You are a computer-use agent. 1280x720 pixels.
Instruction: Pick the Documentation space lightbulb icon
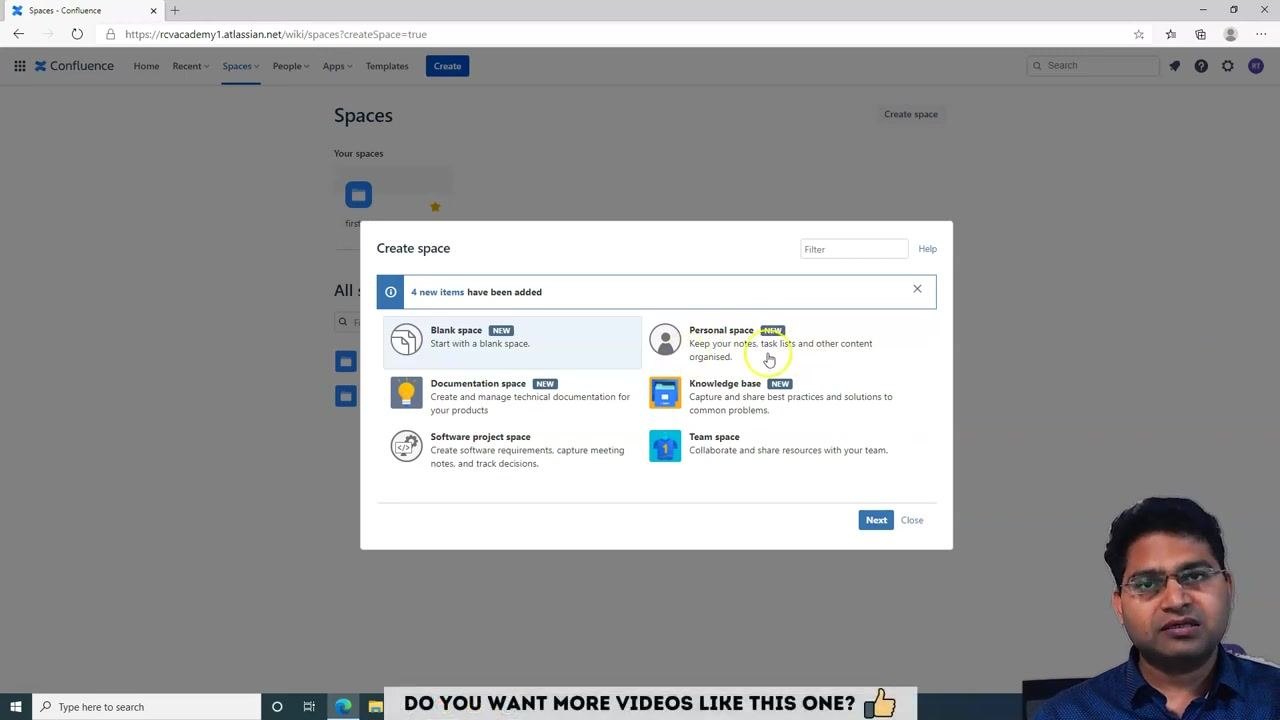coord(406,393)
